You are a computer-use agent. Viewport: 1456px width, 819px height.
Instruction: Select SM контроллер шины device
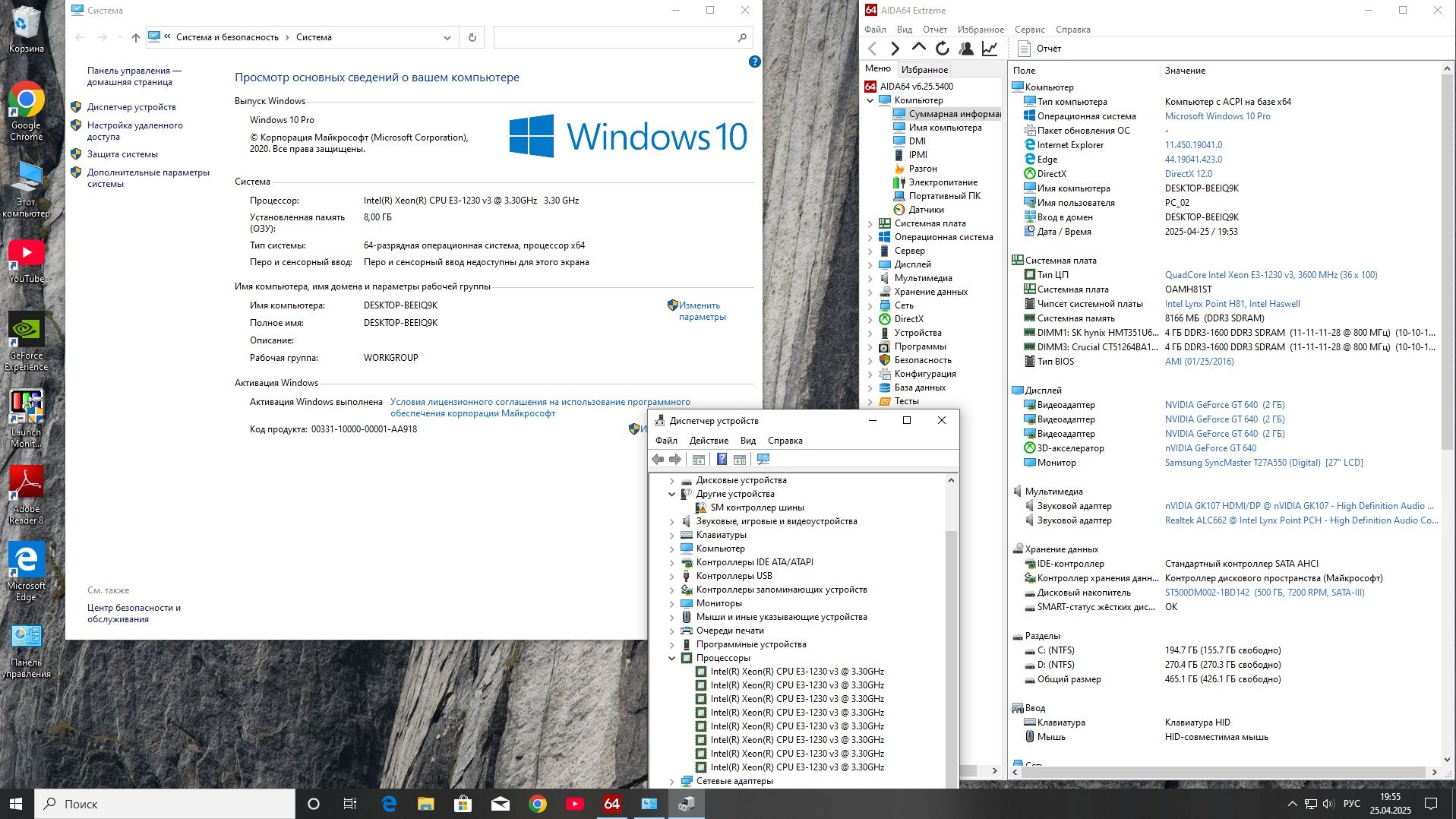(756, 508)
